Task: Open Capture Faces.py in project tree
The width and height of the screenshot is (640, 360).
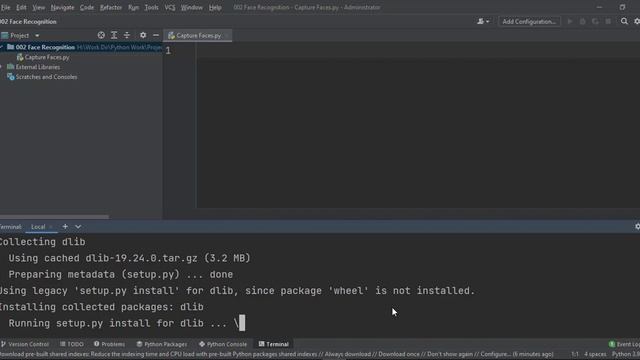Action: [x=47, y=57]
